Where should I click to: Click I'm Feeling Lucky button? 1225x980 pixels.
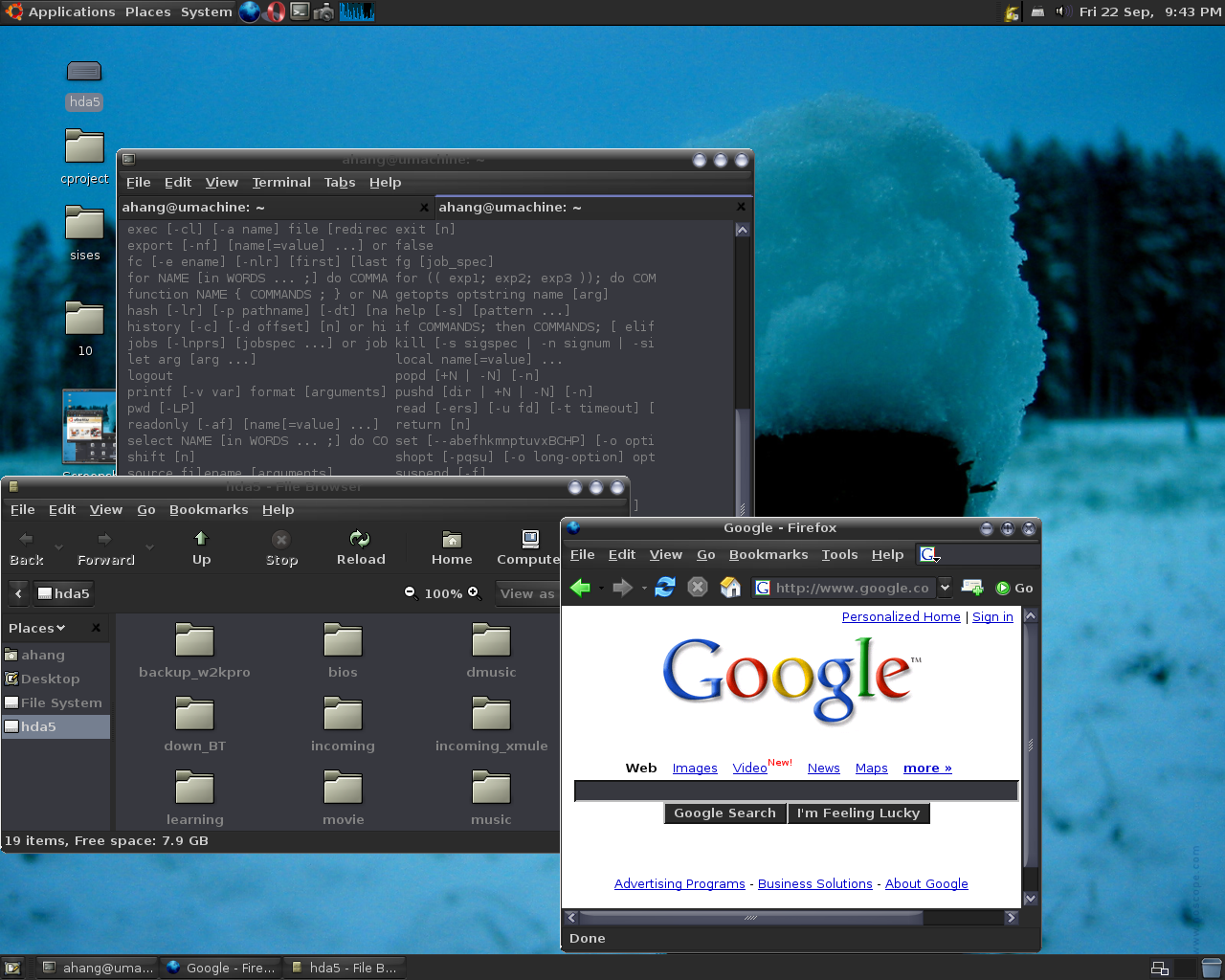click(858, 813)
